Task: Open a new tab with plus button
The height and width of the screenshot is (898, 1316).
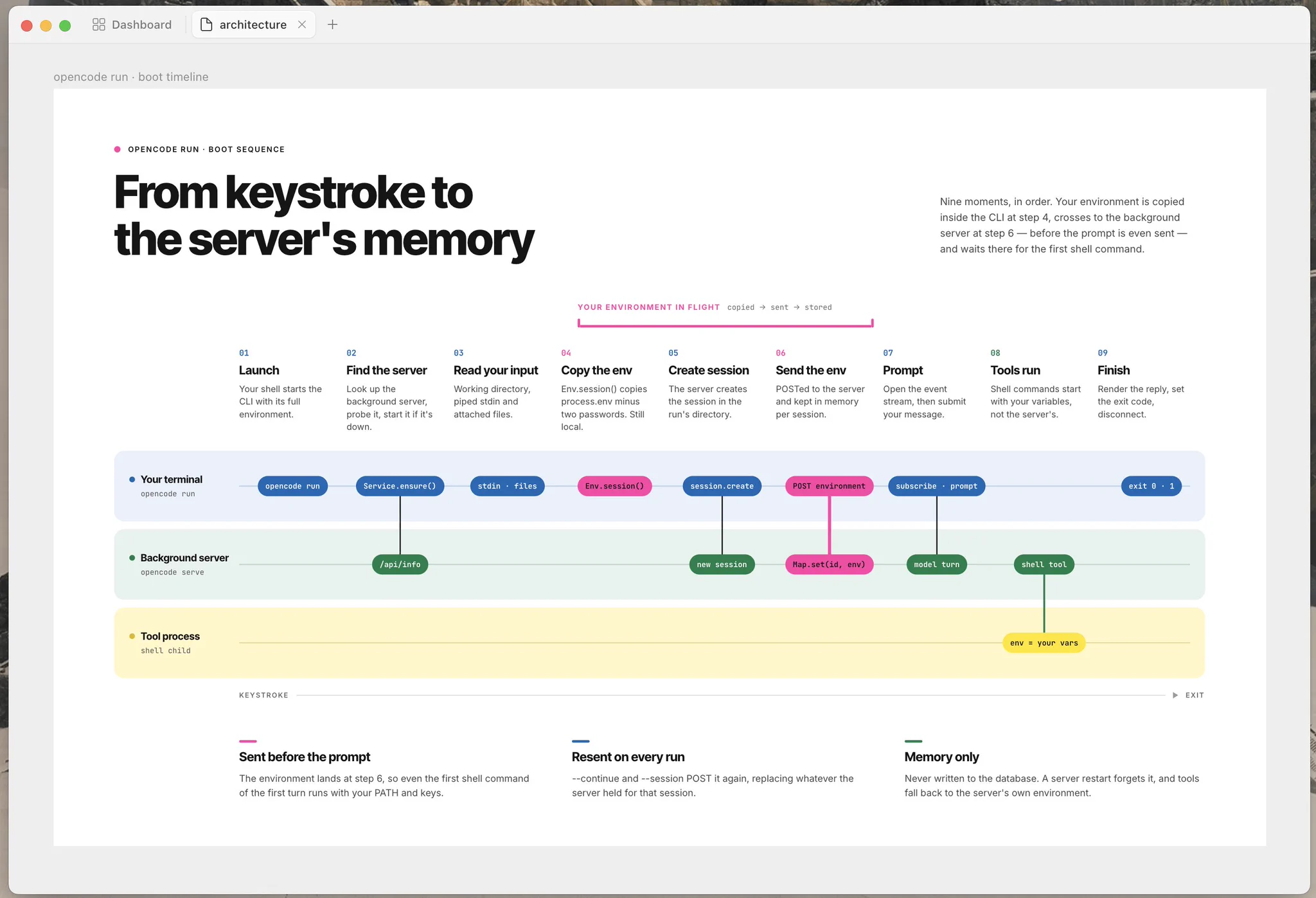Action: [332, 24]
